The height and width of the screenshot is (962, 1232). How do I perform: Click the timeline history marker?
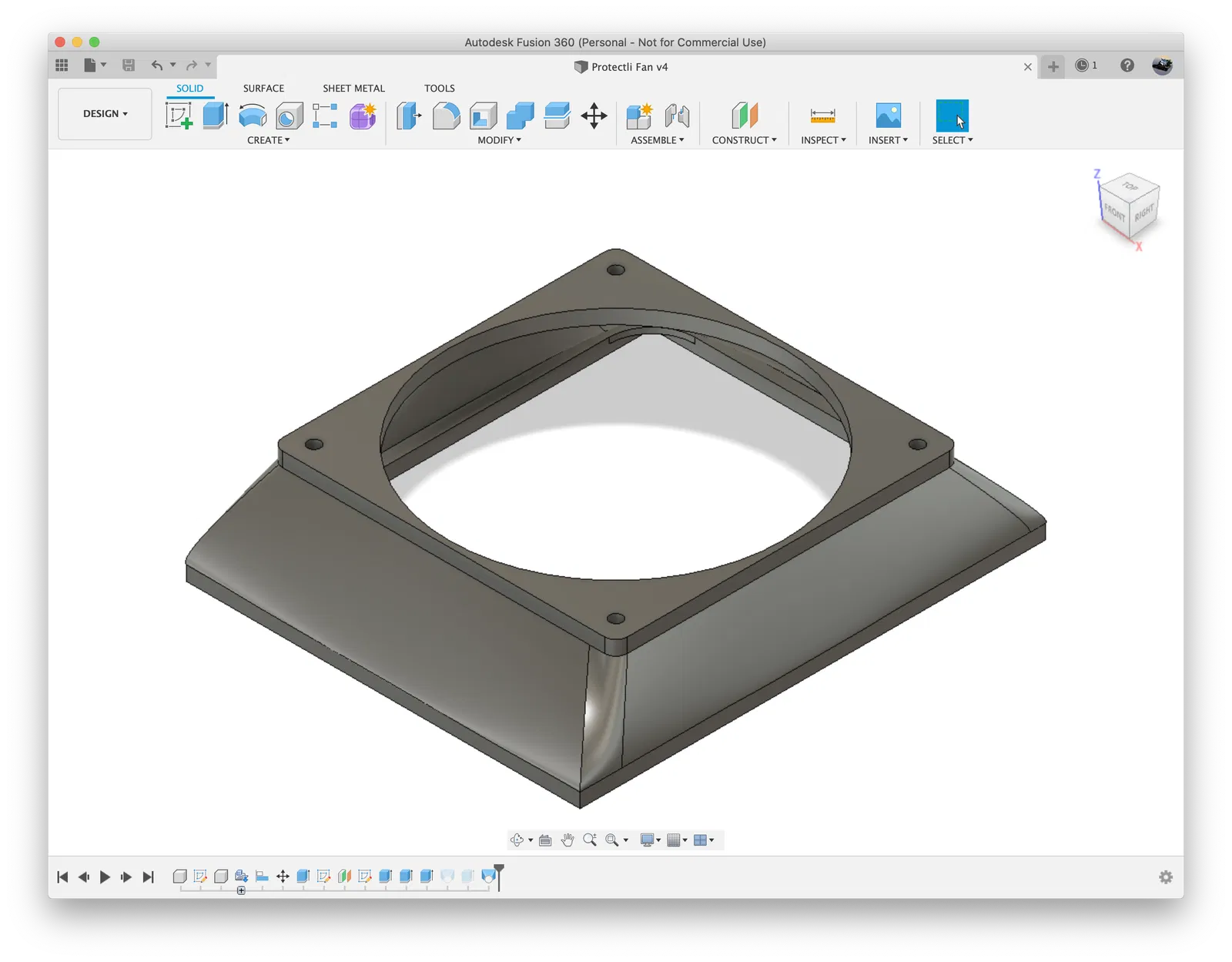coord(499,877)
